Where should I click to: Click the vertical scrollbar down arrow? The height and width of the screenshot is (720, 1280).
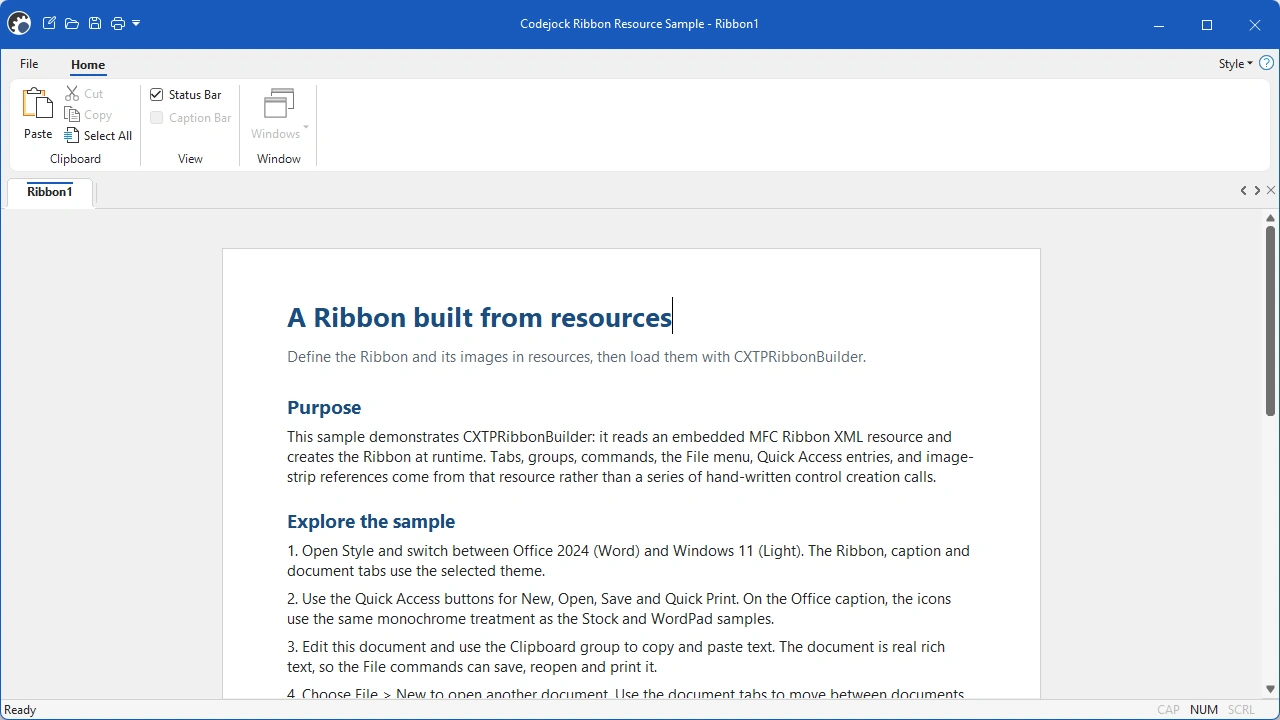coord(1271,689)
